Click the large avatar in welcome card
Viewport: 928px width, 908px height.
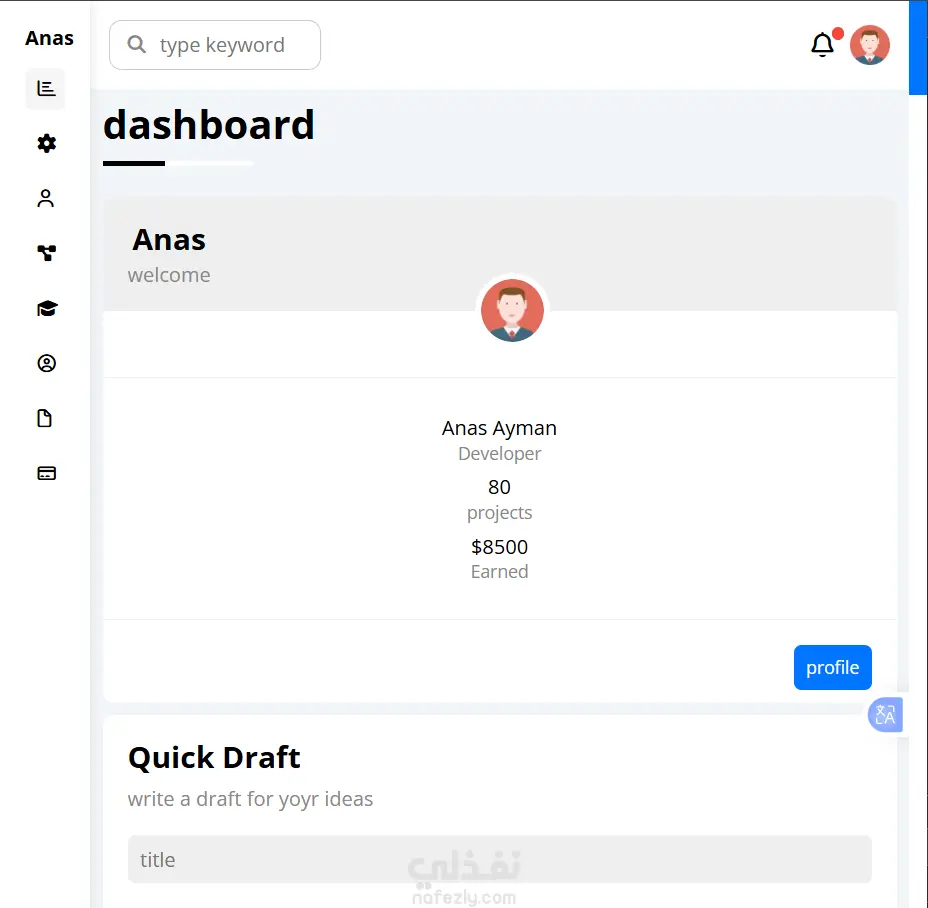coord(512,310)
